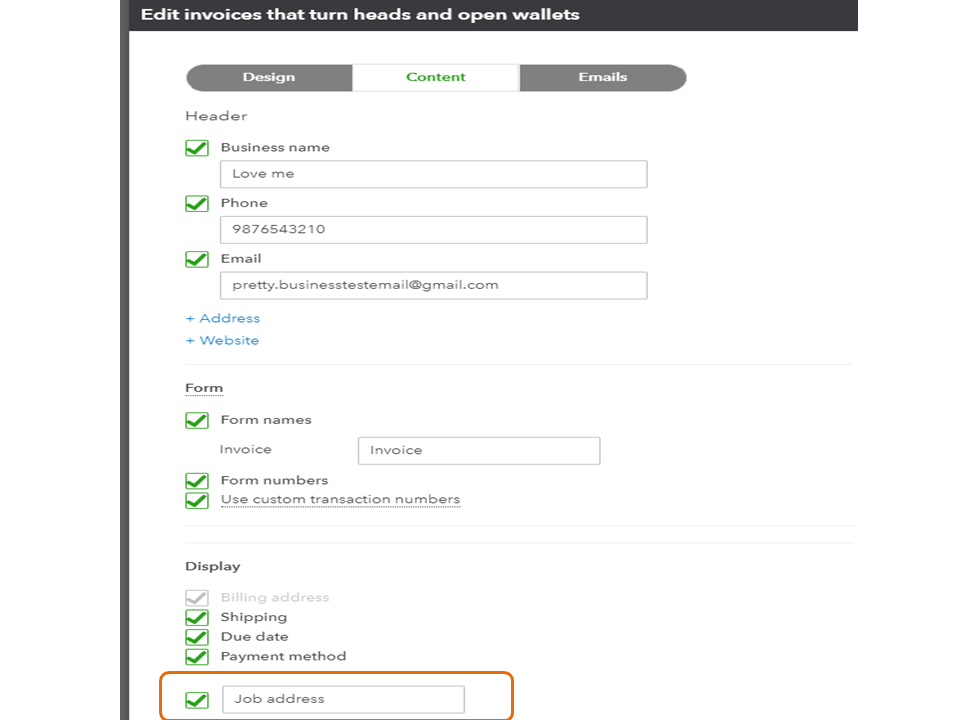Viewport: 960px width, 720px height.
Task: Click the Email address input field
Action: [x=433, y=285]
